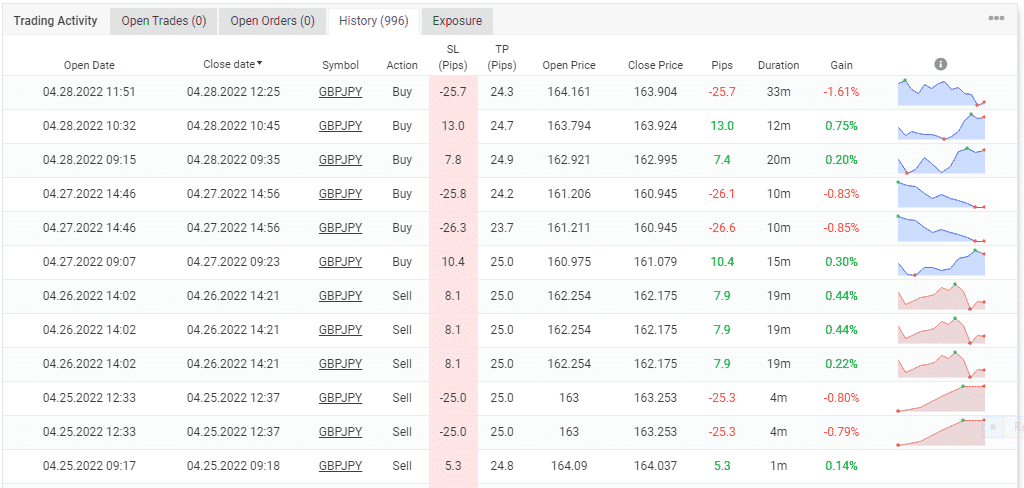Click GBPJPY link in 04.28.2022 11:51 row

(340, 92)
